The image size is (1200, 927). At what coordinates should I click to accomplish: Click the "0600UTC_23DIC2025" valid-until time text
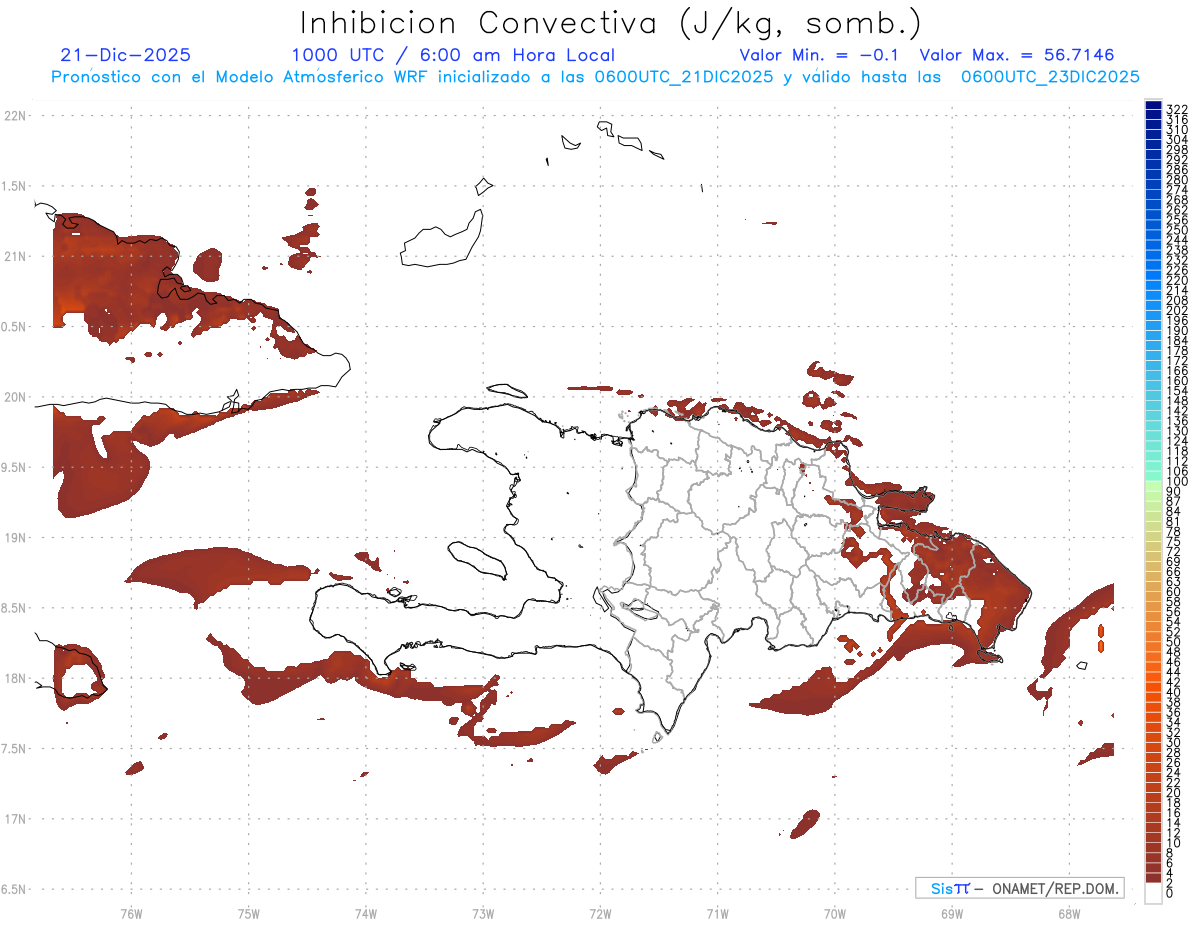click(x=1050, y=76)
